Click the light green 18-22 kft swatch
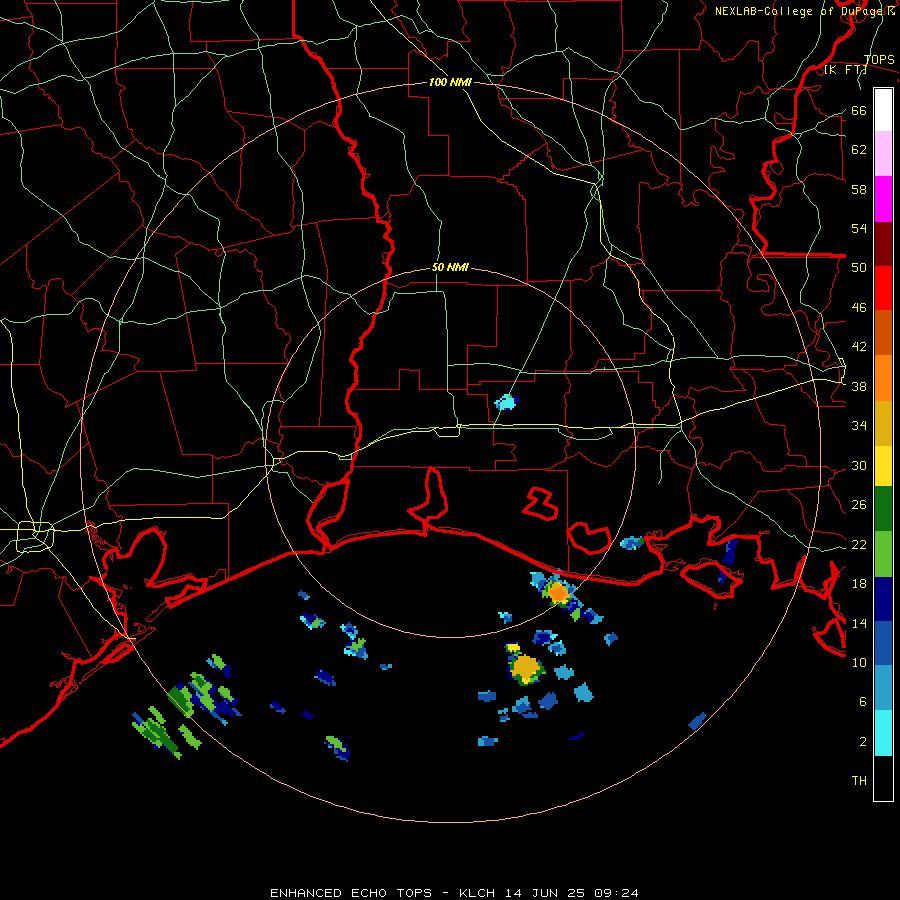The width and height of the screenshot is (900, 900). pos(883,554)
